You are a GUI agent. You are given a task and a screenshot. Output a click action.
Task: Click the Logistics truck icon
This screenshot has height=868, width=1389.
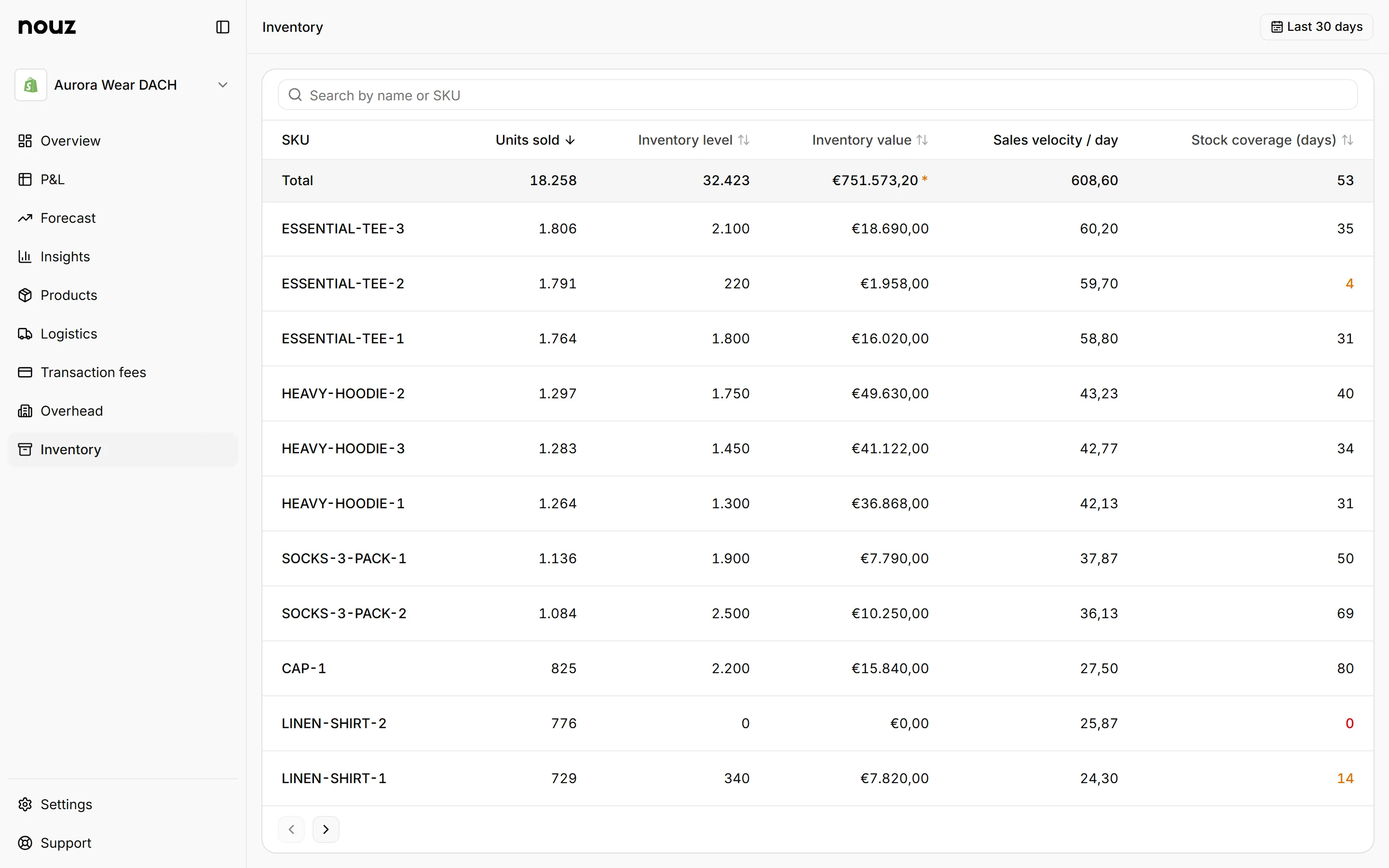pos(25,334)
